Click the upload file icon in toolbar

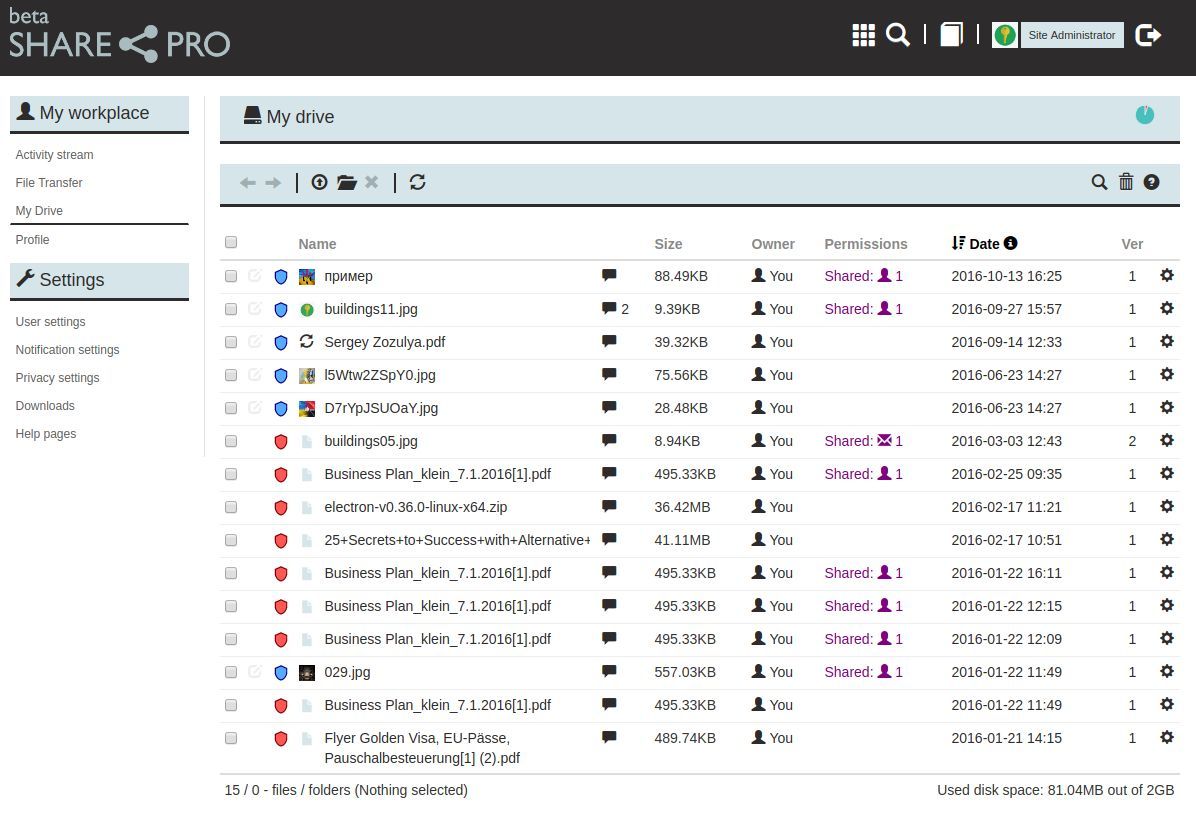(319, 182)
